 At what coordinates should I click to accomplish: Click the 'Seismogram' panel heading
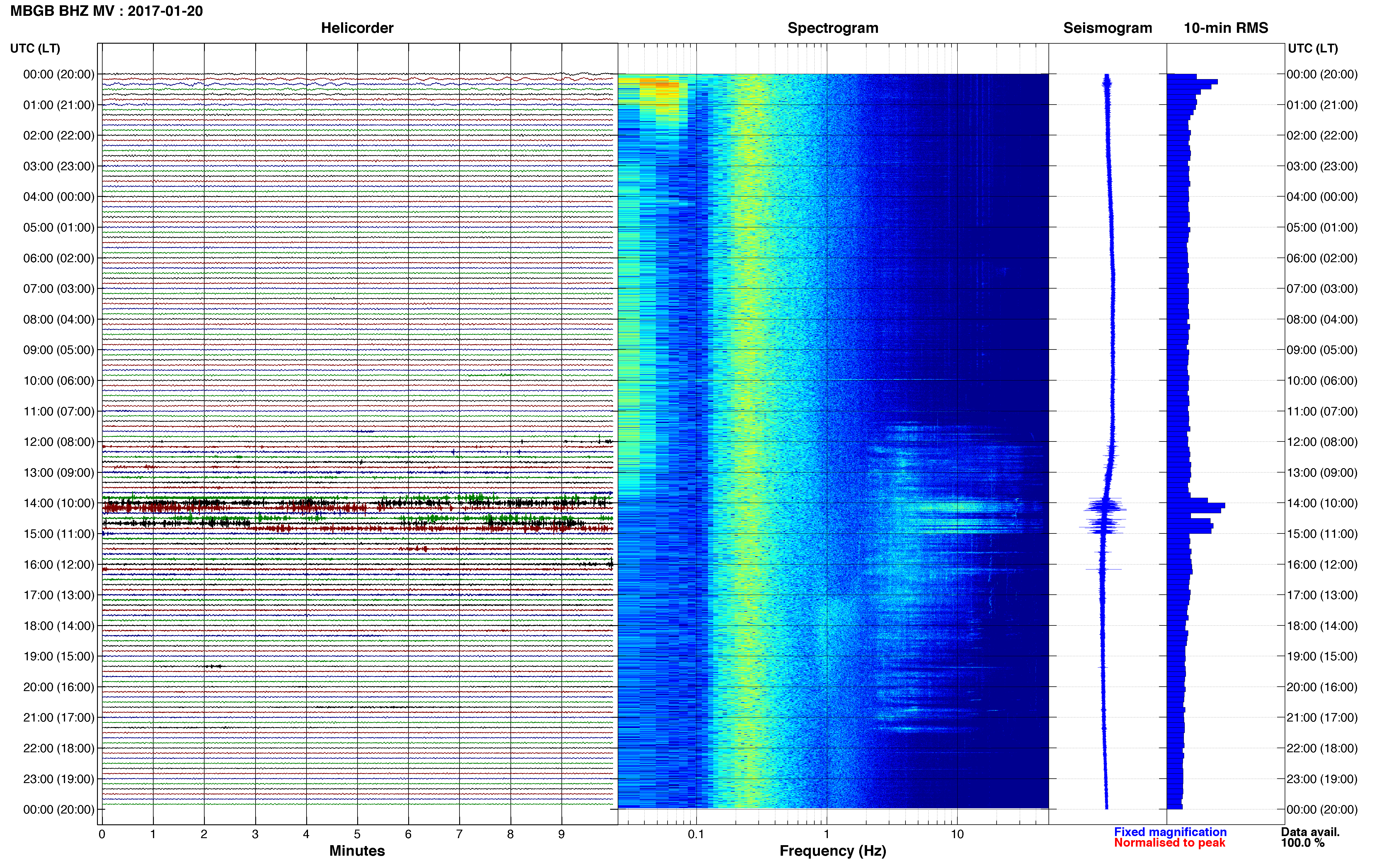tap(1107, 28)
